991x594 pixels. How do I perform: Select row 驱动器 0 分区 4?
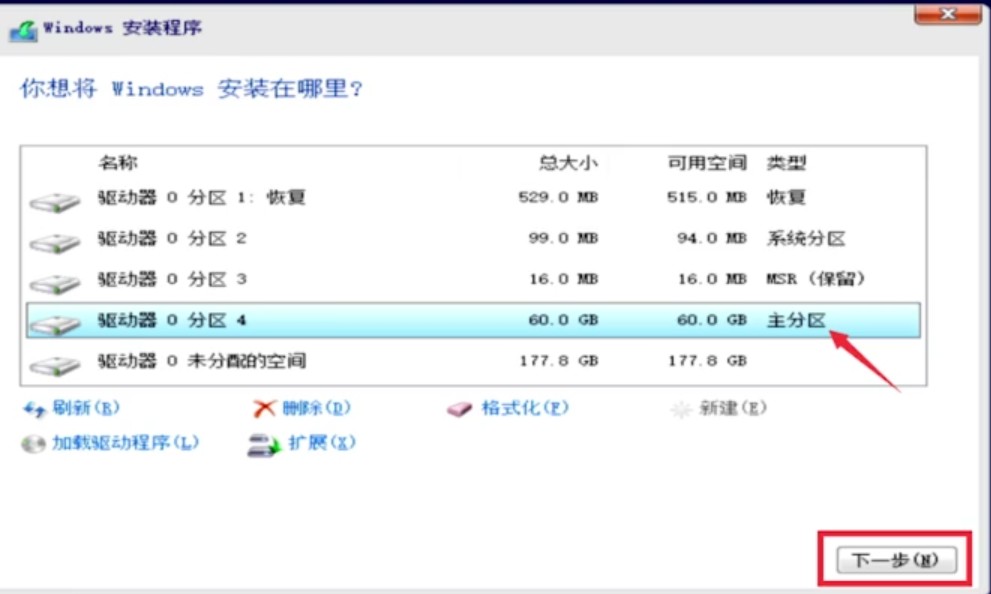click(473, 320)
